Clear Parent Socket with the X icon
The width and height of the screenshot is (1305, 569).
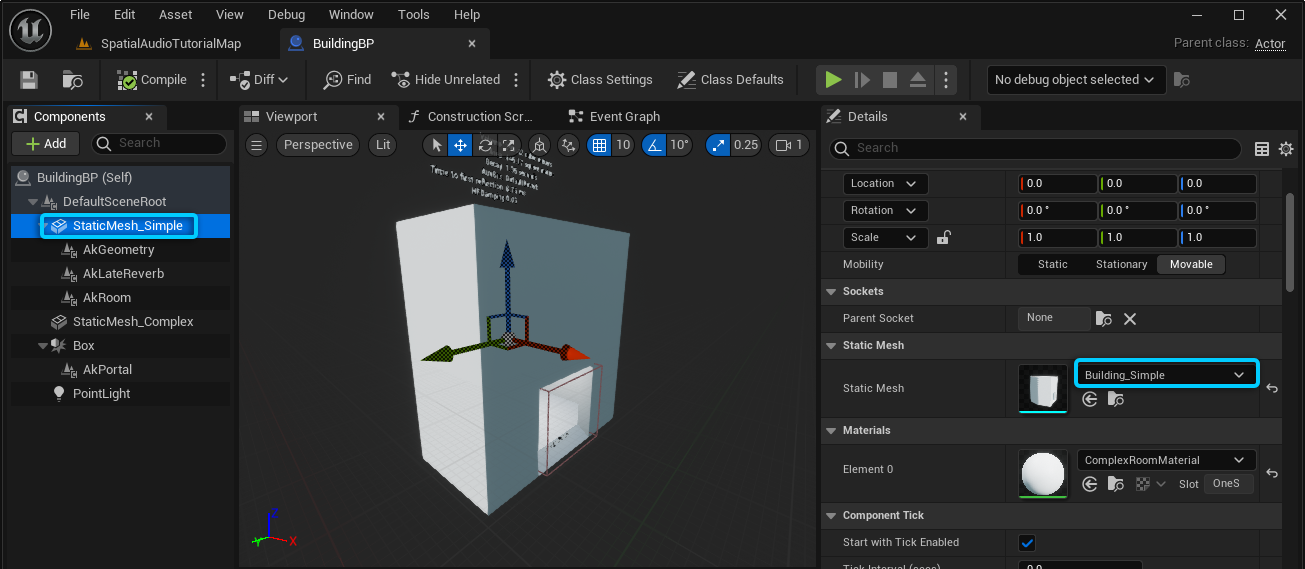1130,319
